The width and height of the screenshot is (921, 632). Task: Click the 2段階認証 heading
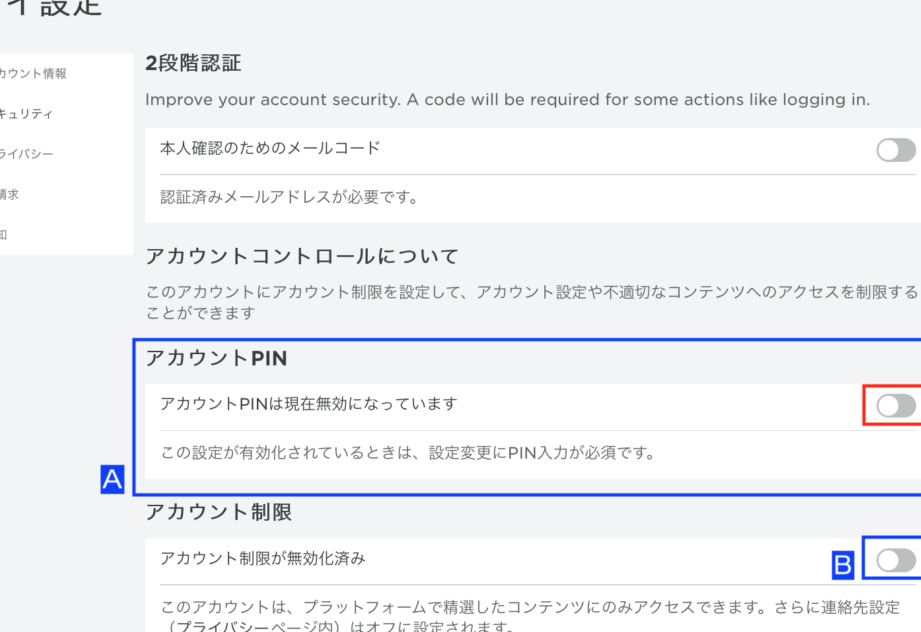193,63
